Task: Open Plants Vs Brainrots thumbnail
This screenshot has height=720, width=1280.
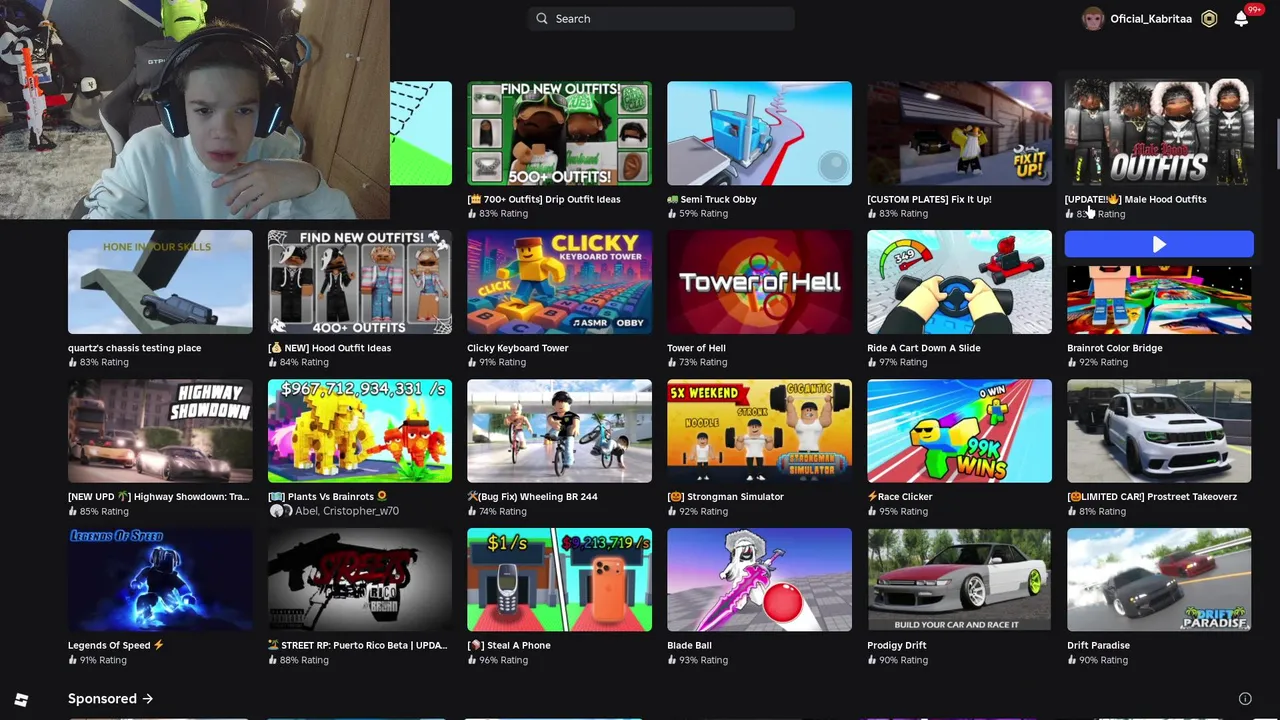Action: [x=359, y=431]
